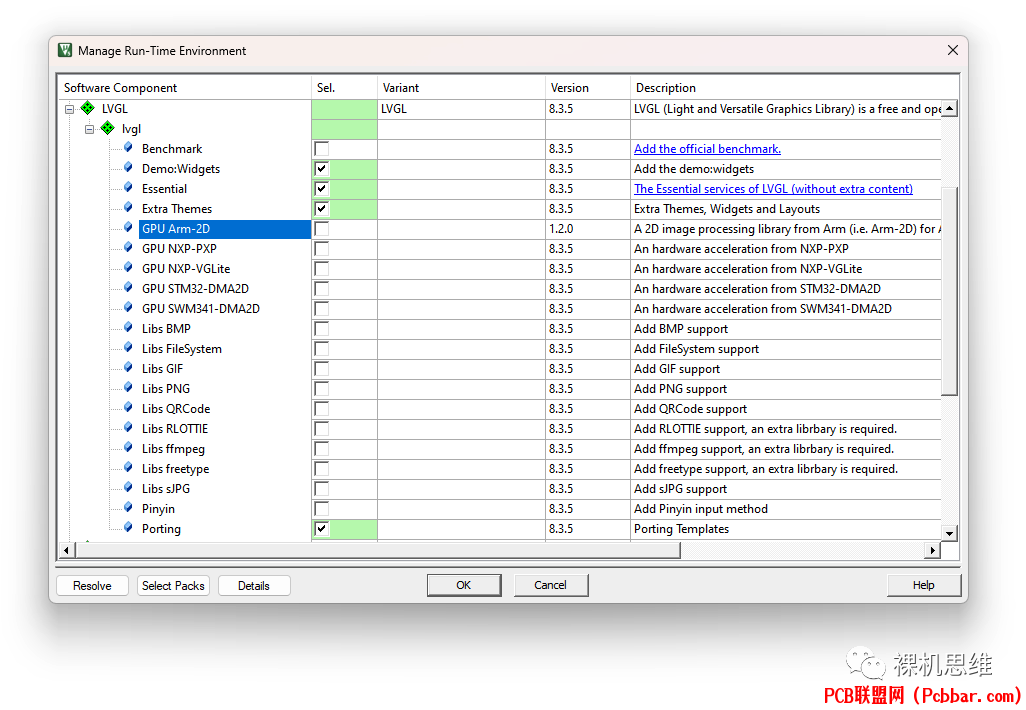1026x710 pixels.
Task: Click the vertical scrollbar thumb
Action: coord(949,291)
